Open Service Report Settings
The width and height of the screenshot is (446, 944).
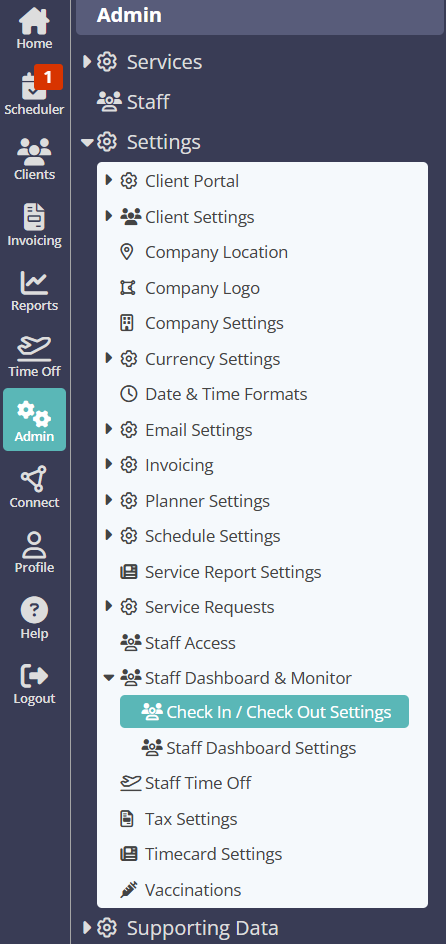coord(233,573)
